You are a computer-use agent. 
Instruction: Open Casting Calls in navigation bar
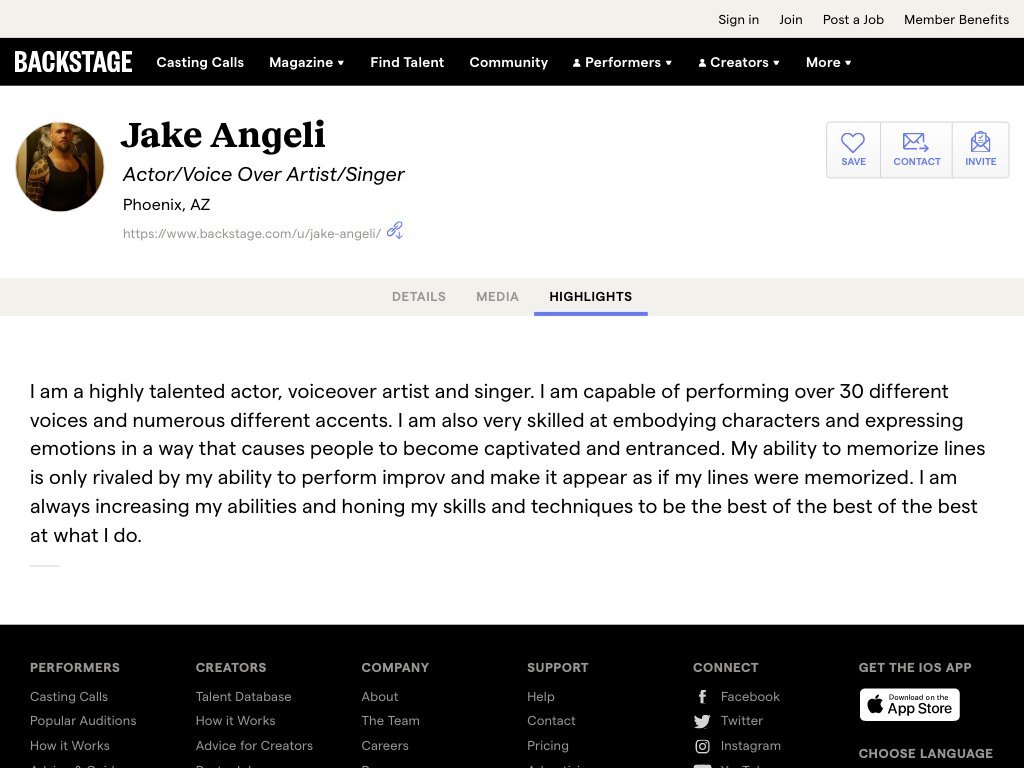pyautogui.click(x=200, y=62)
